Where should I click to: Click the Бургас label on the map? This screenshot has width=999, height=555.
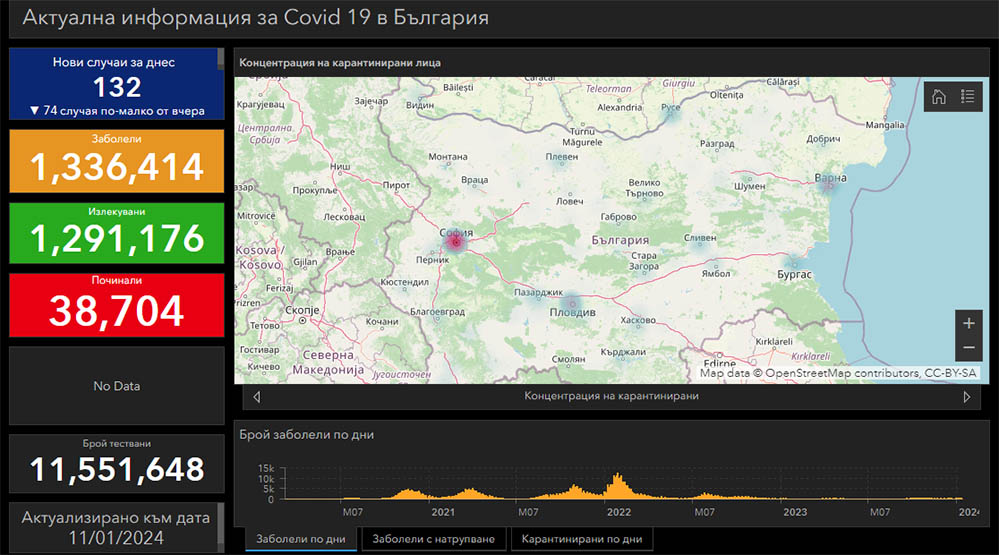[794, 275]
